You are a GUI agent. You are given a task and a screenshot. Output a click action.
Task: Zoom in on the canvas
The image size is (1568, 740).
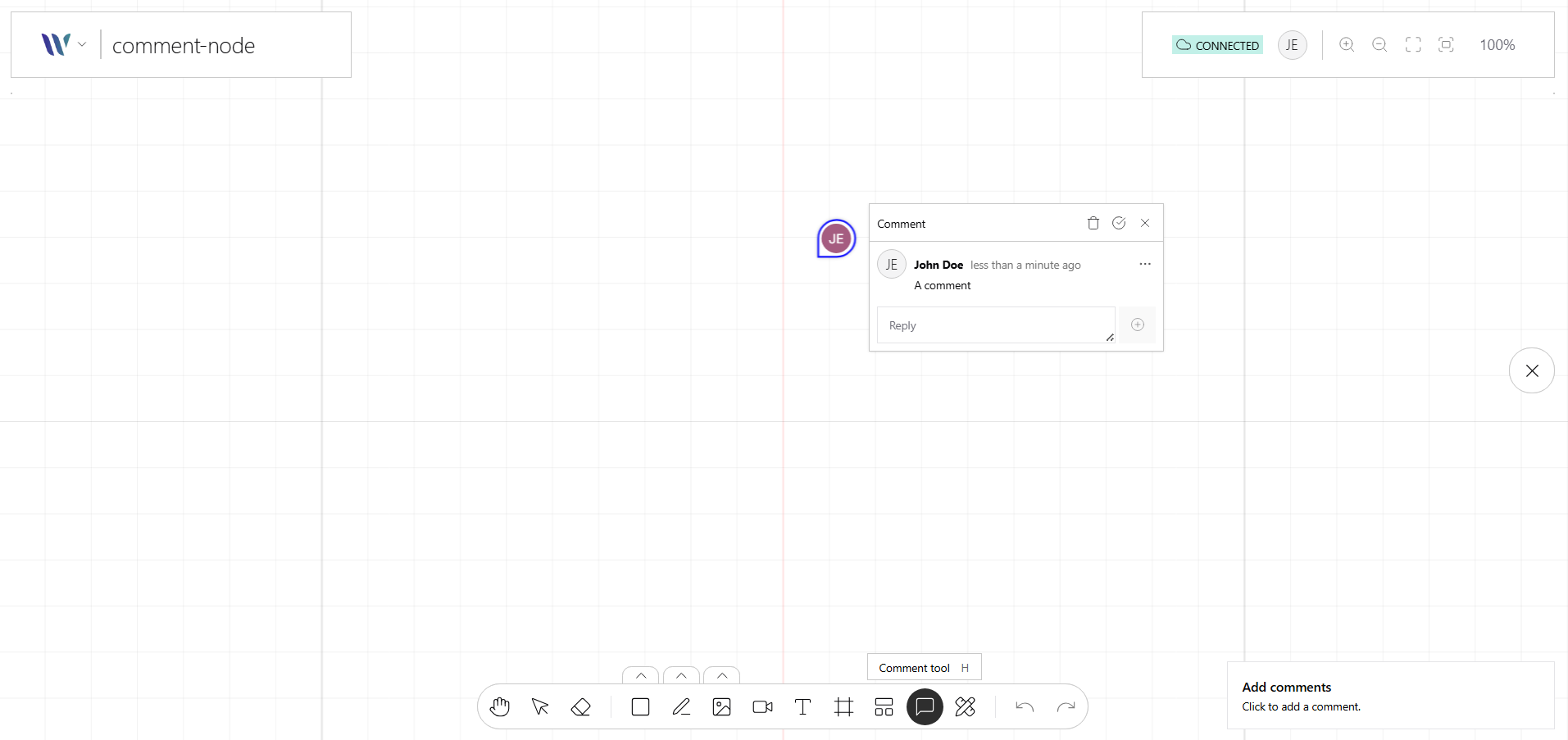click(1347, 45)
